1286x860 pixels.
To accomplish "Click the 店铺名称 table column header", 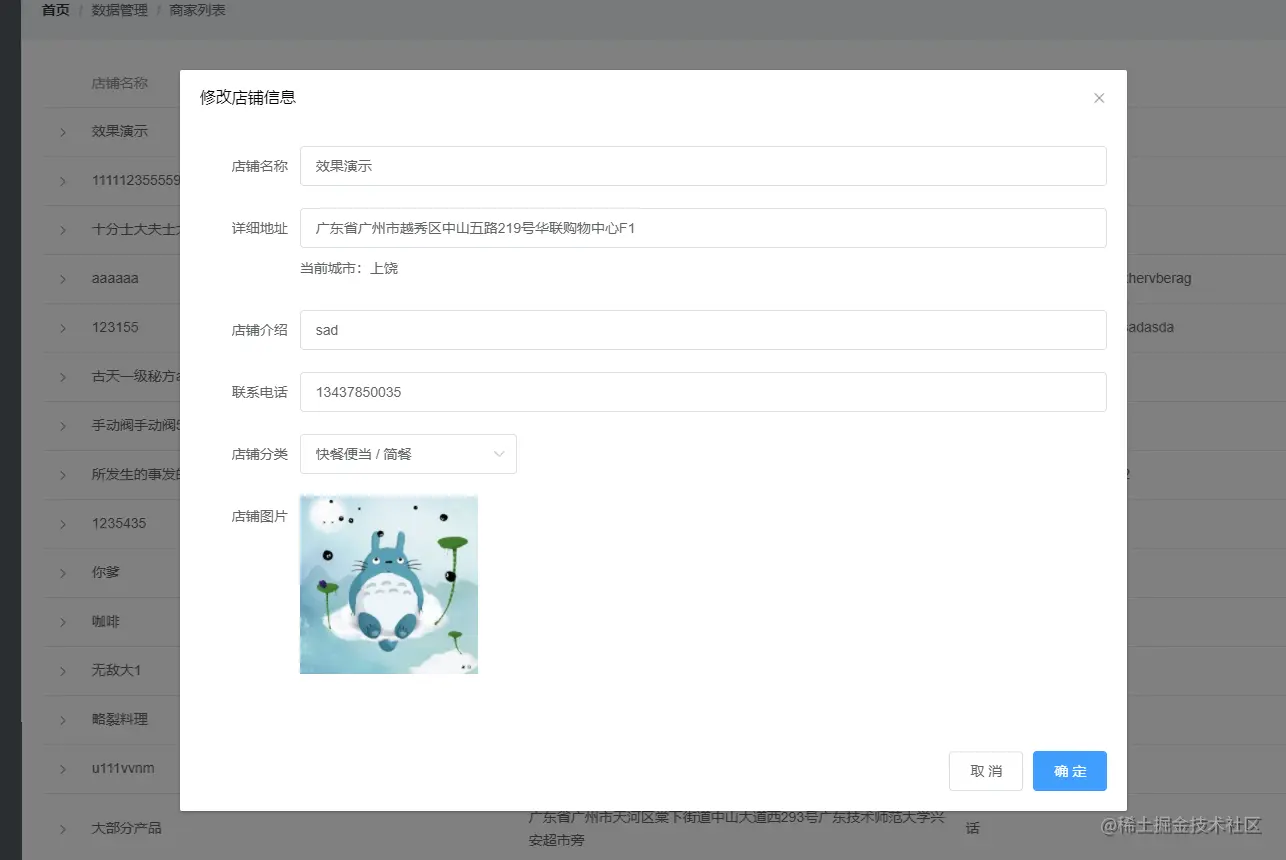I will click(x=120, y=83).
